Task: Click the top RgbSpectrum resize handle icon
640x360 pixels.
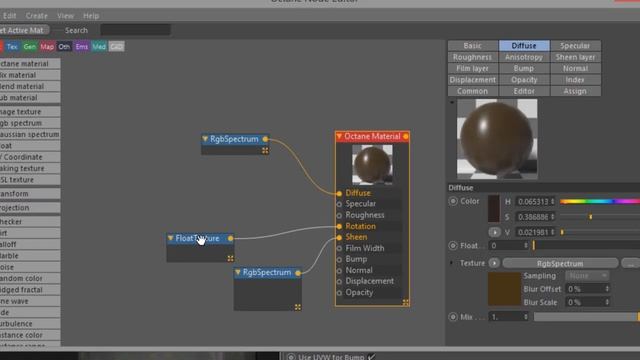Action: click(x=265, y=151)
